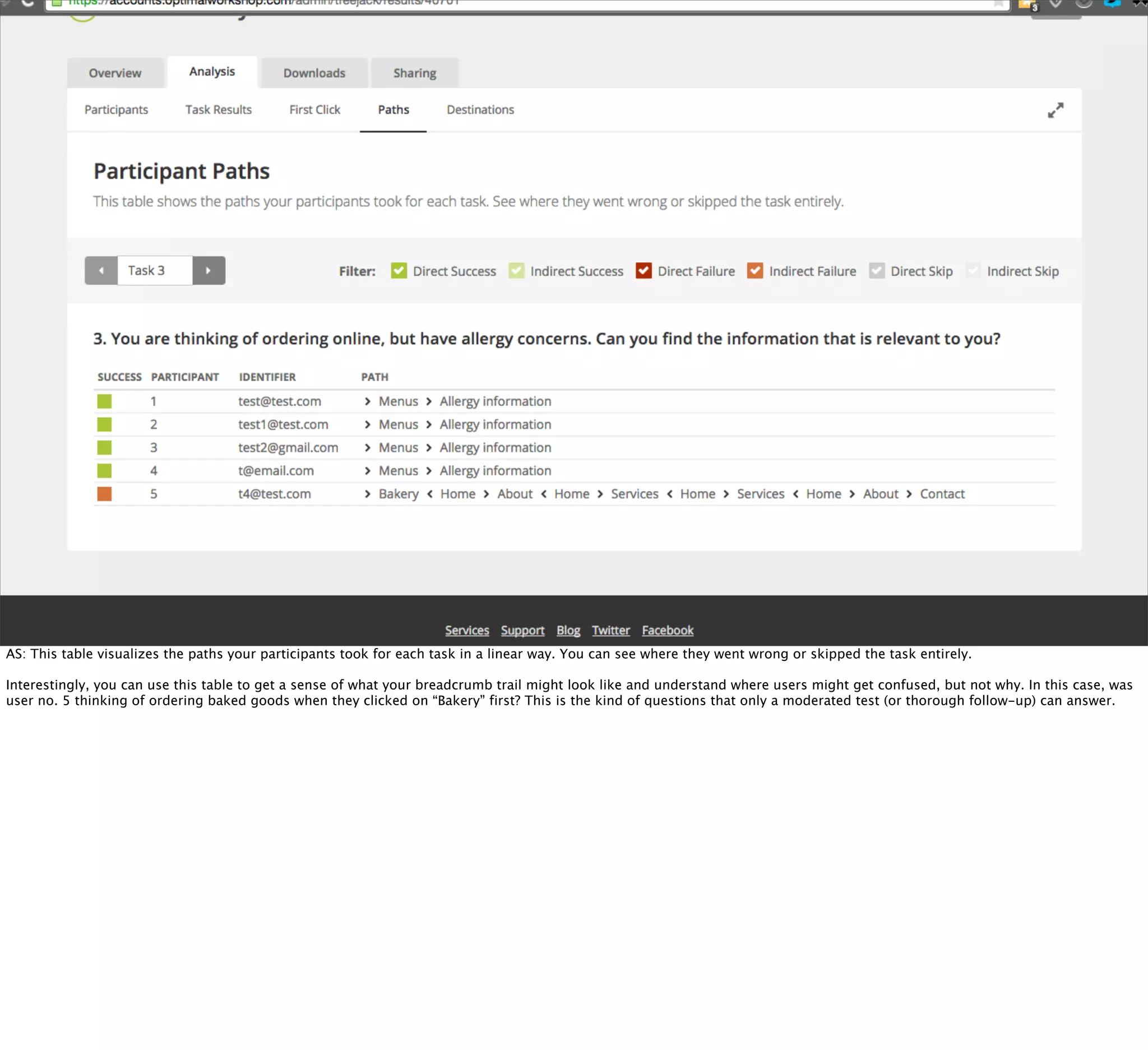Click the green success square for participant 3
This screenshot has height=1050, width=1148.
coord(104,447)
